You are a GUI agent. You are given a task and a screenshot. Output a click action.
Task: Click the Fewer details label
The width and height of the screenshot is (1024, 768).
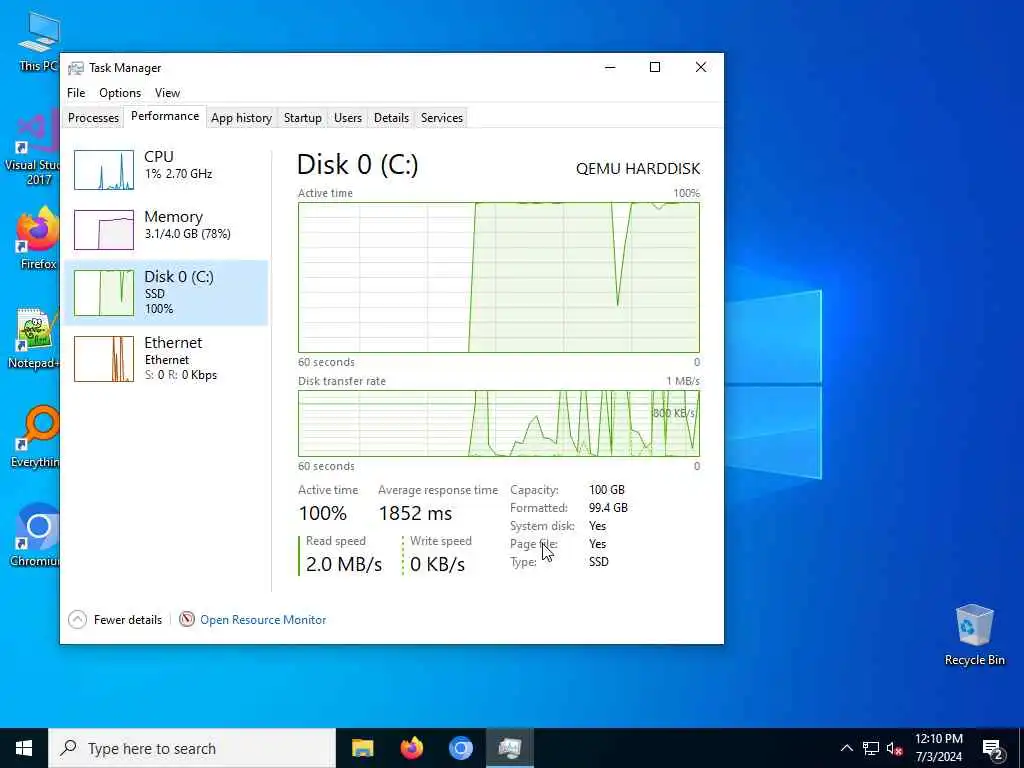127,620
